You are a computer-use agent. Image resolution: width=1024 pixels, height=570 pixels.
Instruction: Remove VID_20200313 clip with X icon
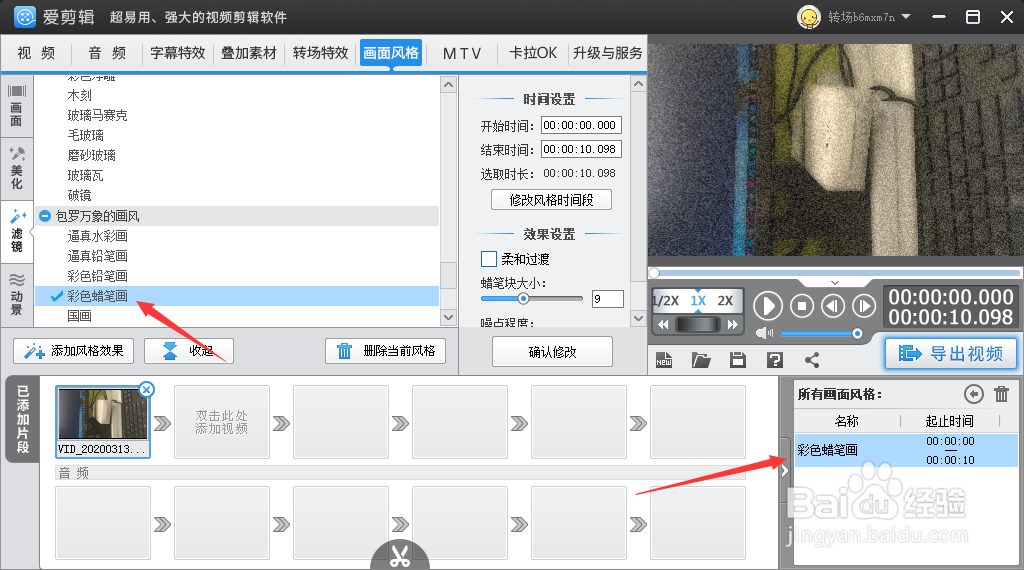(147, 390)
